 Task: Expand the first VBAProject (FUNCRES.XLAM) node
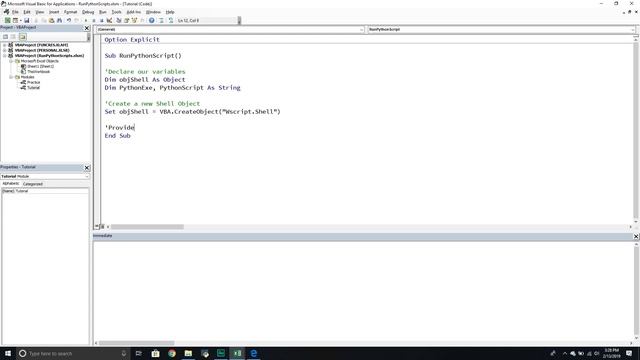(4, 45)
